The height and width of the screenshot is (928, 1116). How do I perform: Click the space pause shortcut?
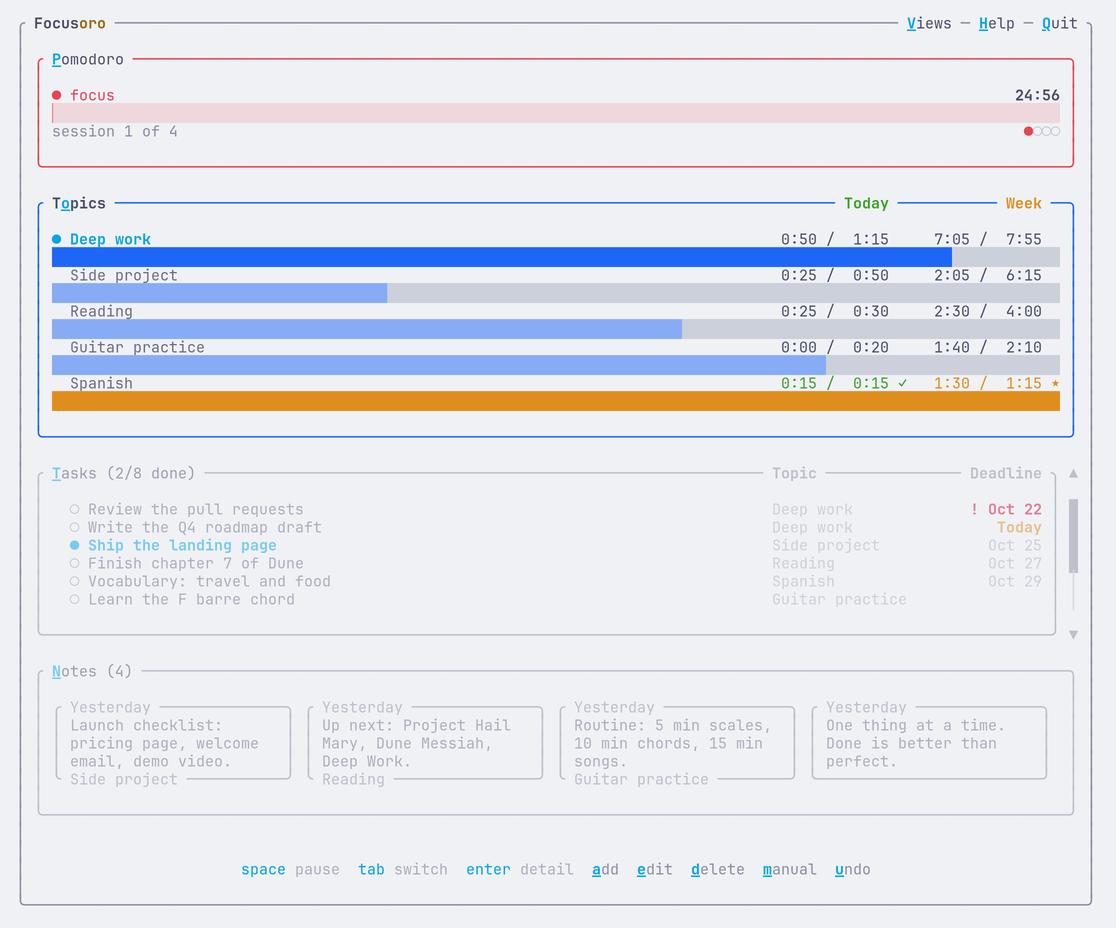(x=290, y=870)
